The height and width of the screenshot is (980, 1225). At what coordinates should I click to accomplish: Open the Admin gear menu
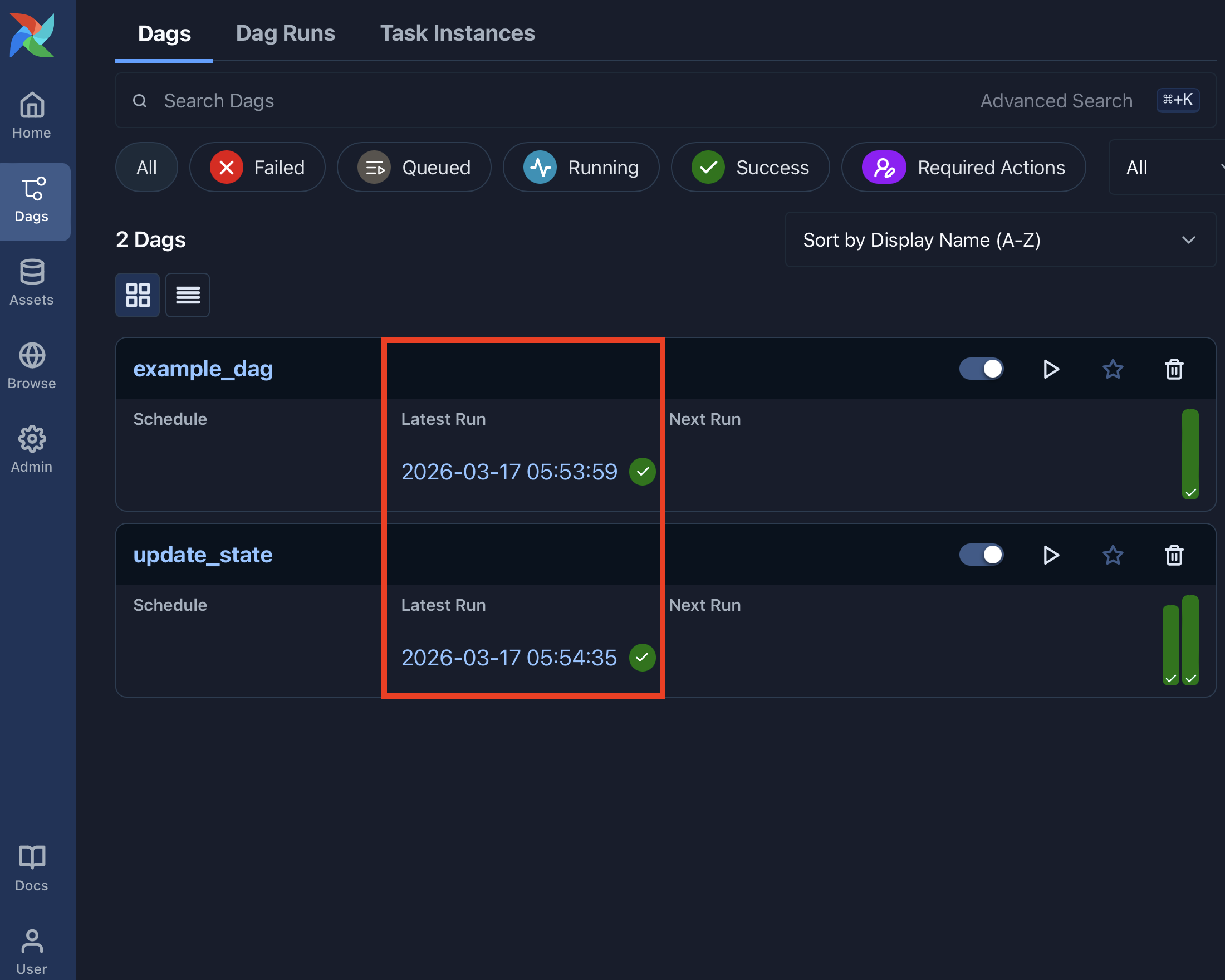tap(32, 450)
